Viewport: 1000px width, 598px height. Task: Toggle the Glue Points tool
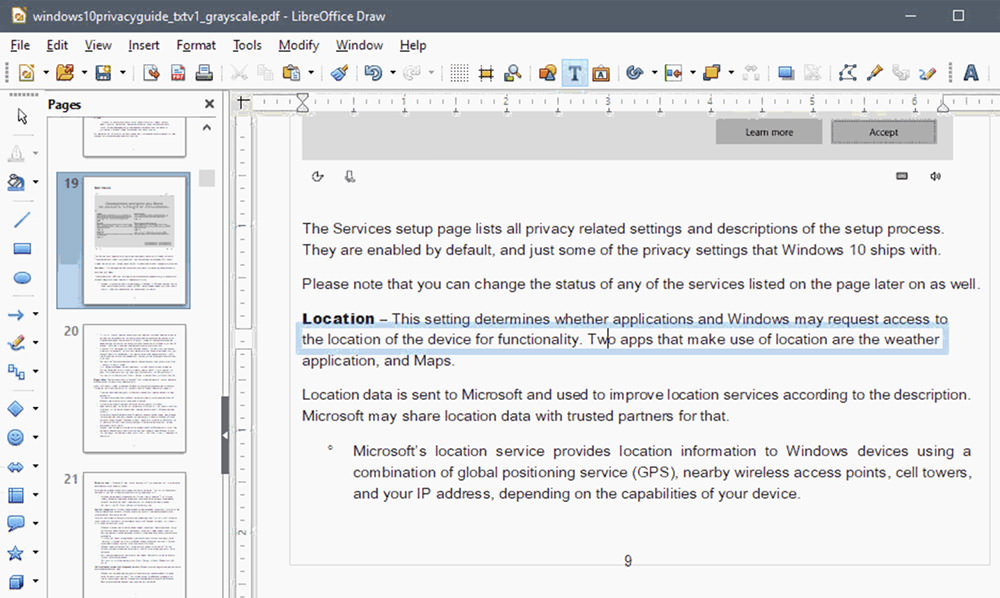click(x=874, y=73)
